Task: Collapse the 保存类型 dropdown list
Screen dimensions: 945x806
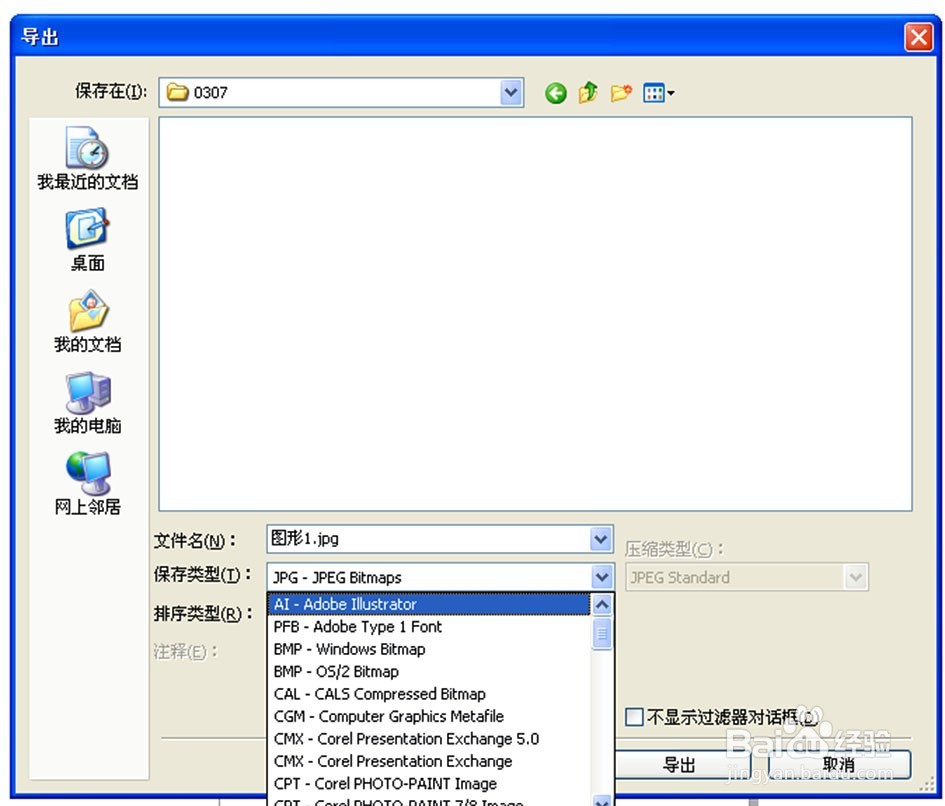Action: tap(600, 577)
